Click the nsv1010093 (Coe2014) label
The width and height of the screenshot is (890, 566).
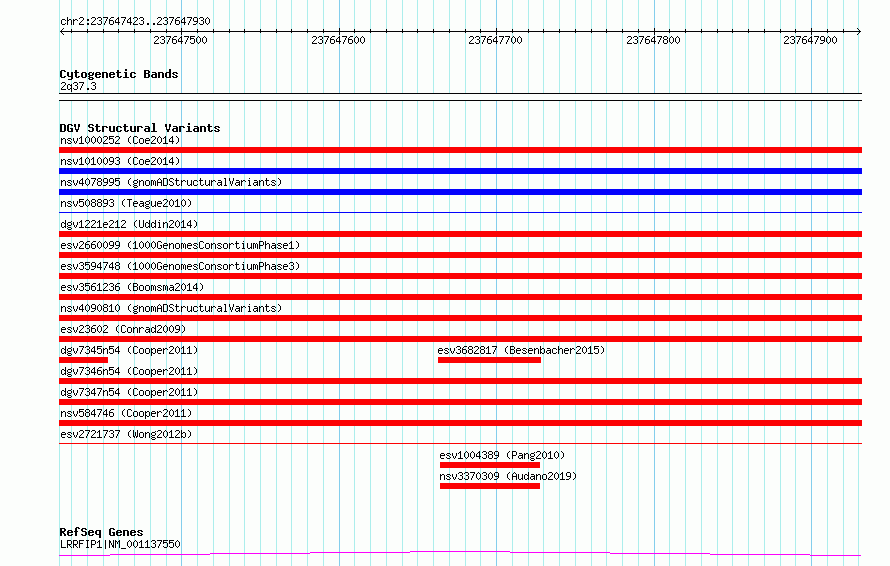tap(120, 161)
